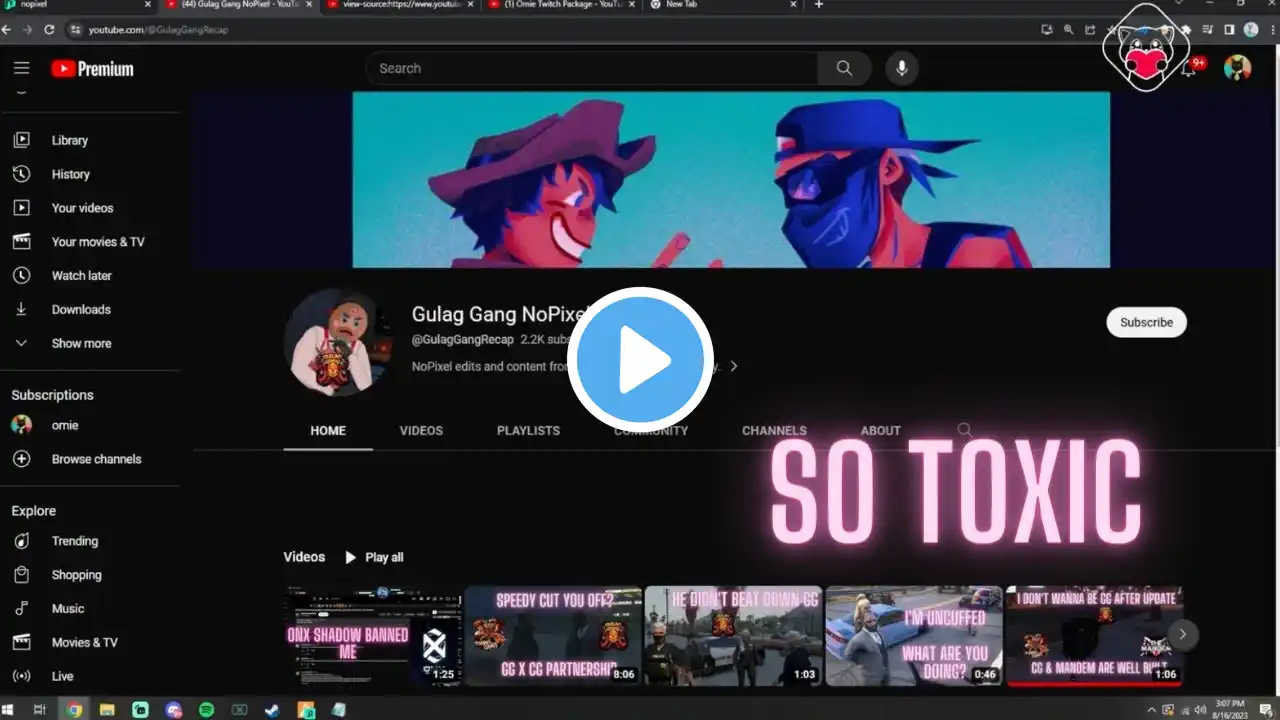Click Browse channels plus icon
1280x720 pixels.
point(21,459)
